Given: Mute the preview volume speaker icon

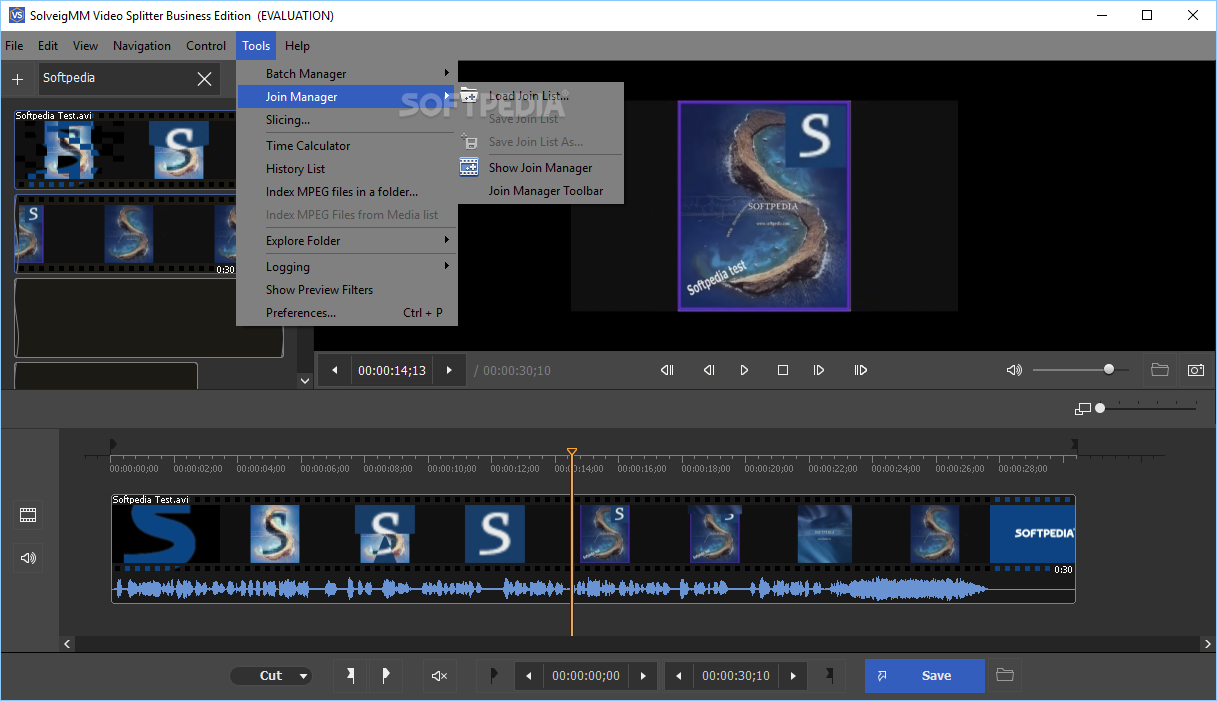Looking at the screenshot, I should pyautogui.click(x=1014, y=370).
